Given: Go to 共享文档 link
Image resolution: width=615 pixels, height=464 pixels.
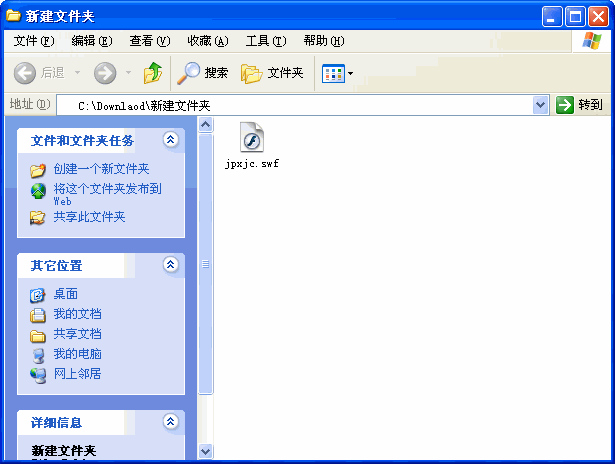Looking at the screenshot, I should coord(77,334).
